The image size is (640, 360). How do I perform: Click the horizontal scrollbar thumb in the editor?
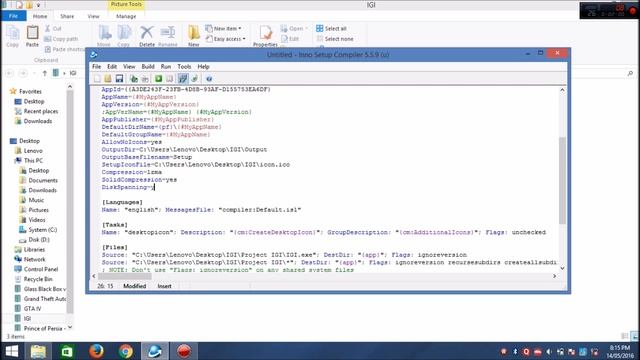(125, 276)
